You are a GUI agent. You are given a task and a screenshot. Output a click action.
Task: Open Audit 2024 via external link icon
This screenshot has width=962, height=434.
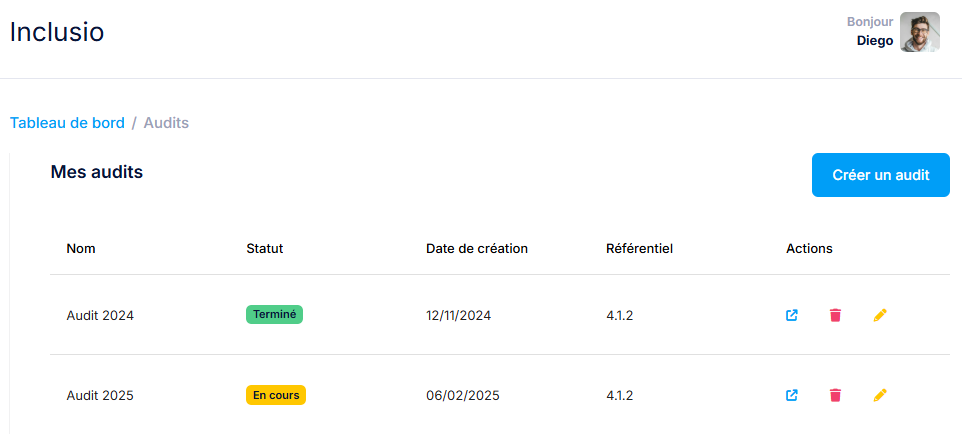pos(792,316)
